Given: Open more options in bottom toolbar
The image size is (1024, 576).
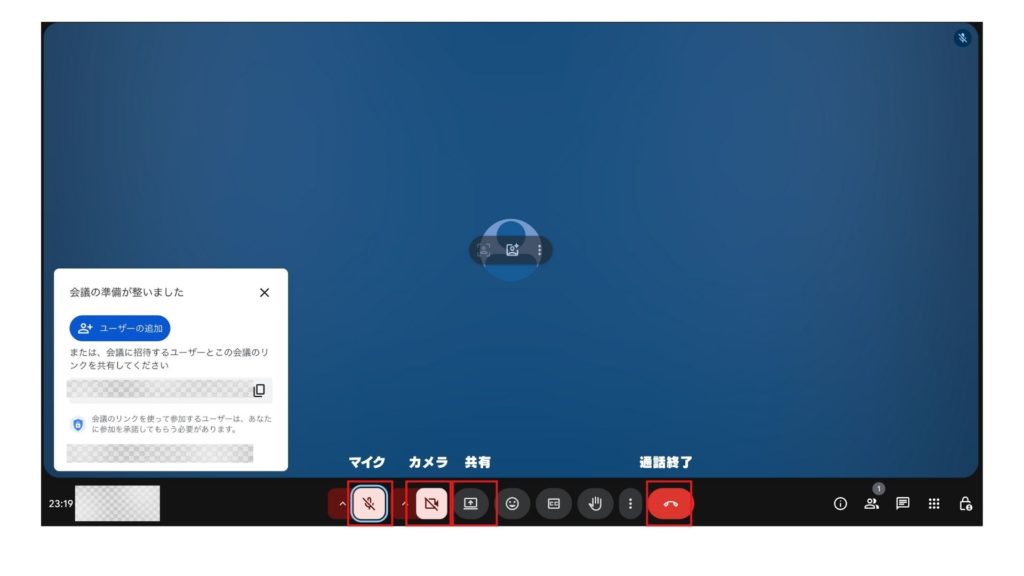Looking at the screenshot, I should point(630,504).
